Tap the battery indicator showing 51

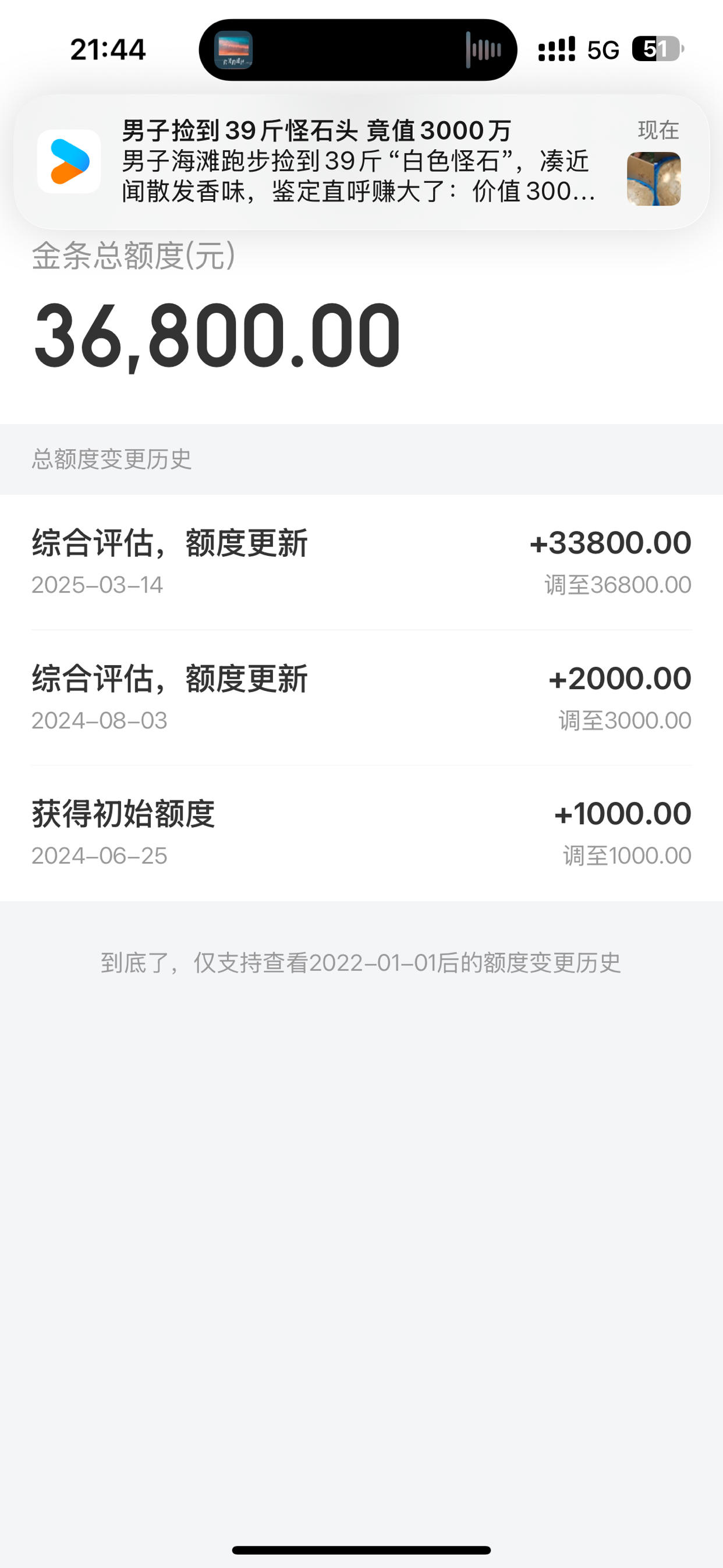point(658,49)
